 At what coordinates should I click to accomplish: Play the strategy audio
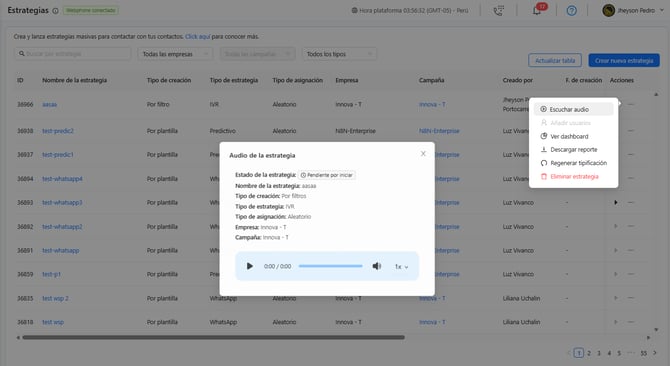(250, 266)
